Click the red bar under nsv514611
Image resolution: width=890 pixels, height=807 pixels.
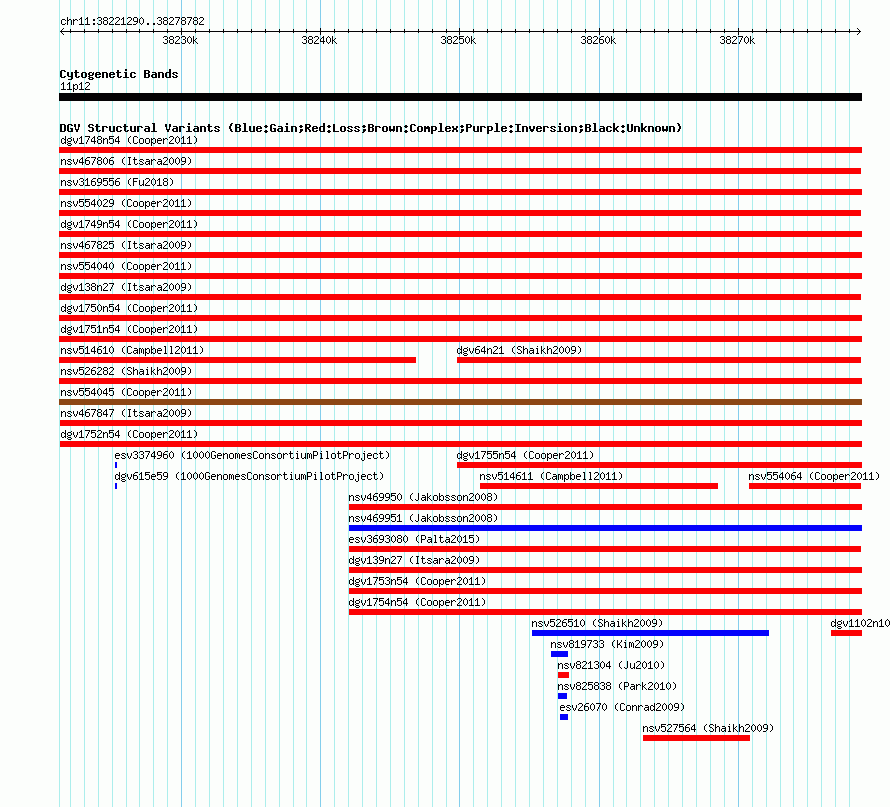click(x=599, y=486)
